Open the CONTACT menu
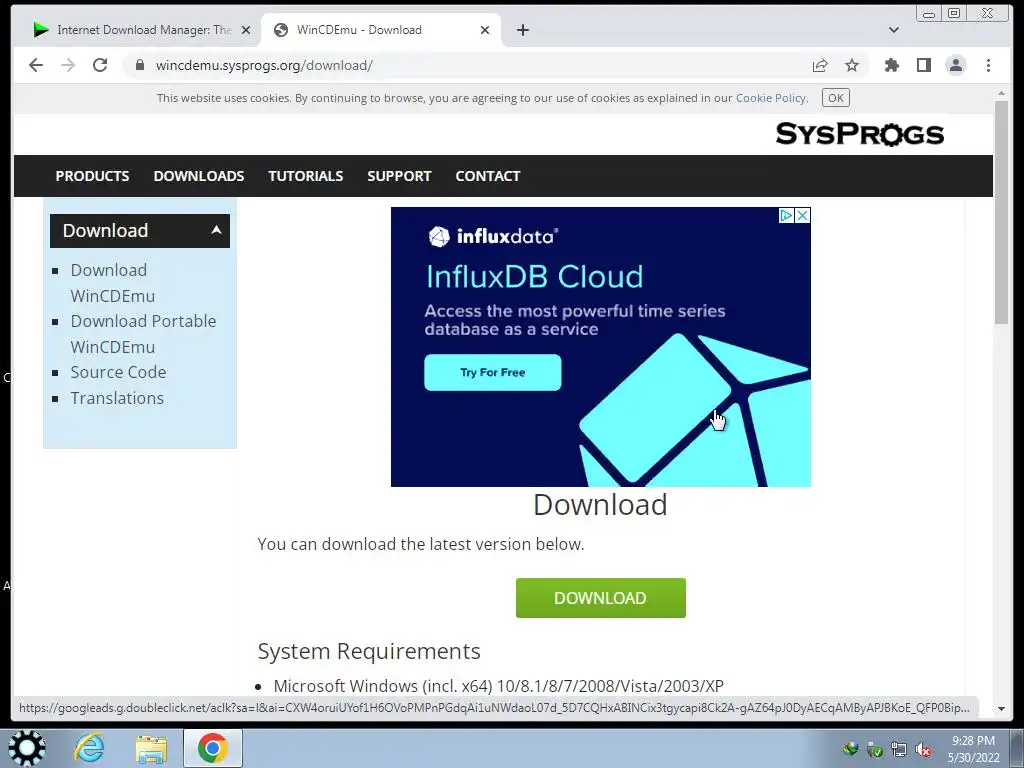The height and width of the screenshot is (768, 1024). [x=488, y=176]
